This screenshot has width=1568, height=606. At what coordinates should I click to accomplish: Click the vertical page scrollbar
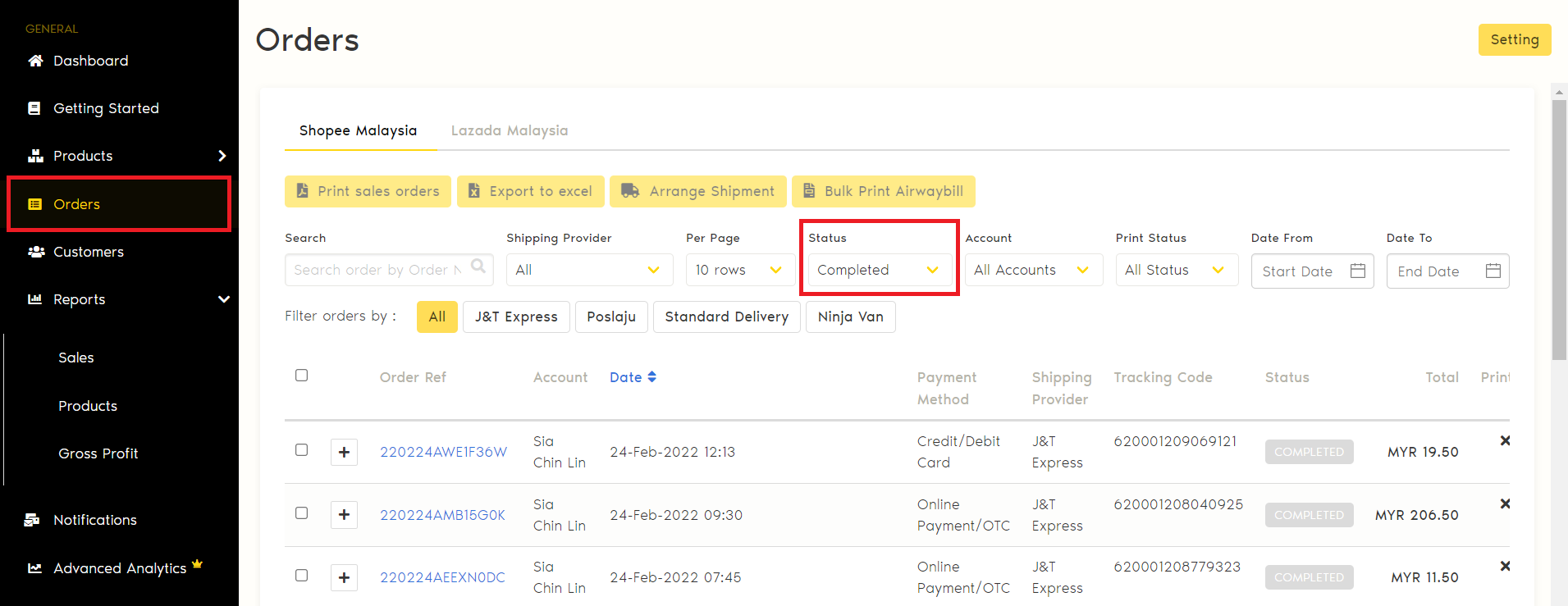click(x=1559, y=230)
